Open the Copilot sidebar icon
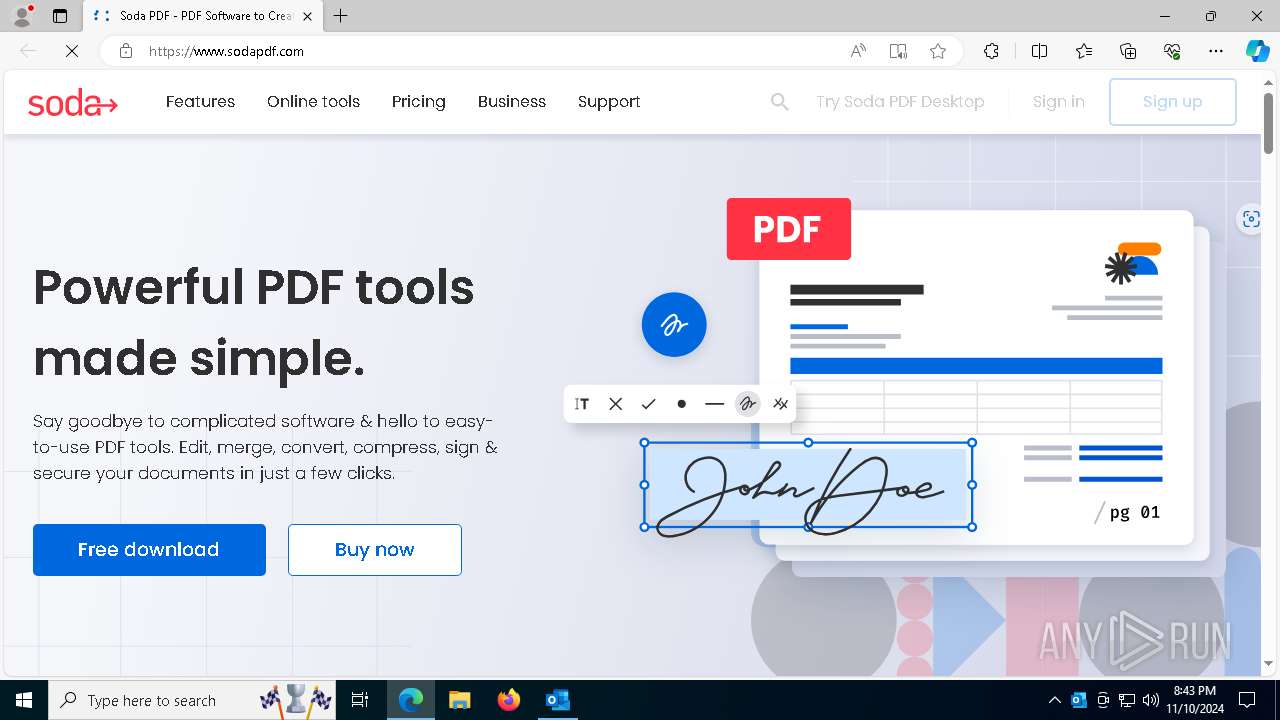Screen dimensions: 1280x720 click(1257, 51)
